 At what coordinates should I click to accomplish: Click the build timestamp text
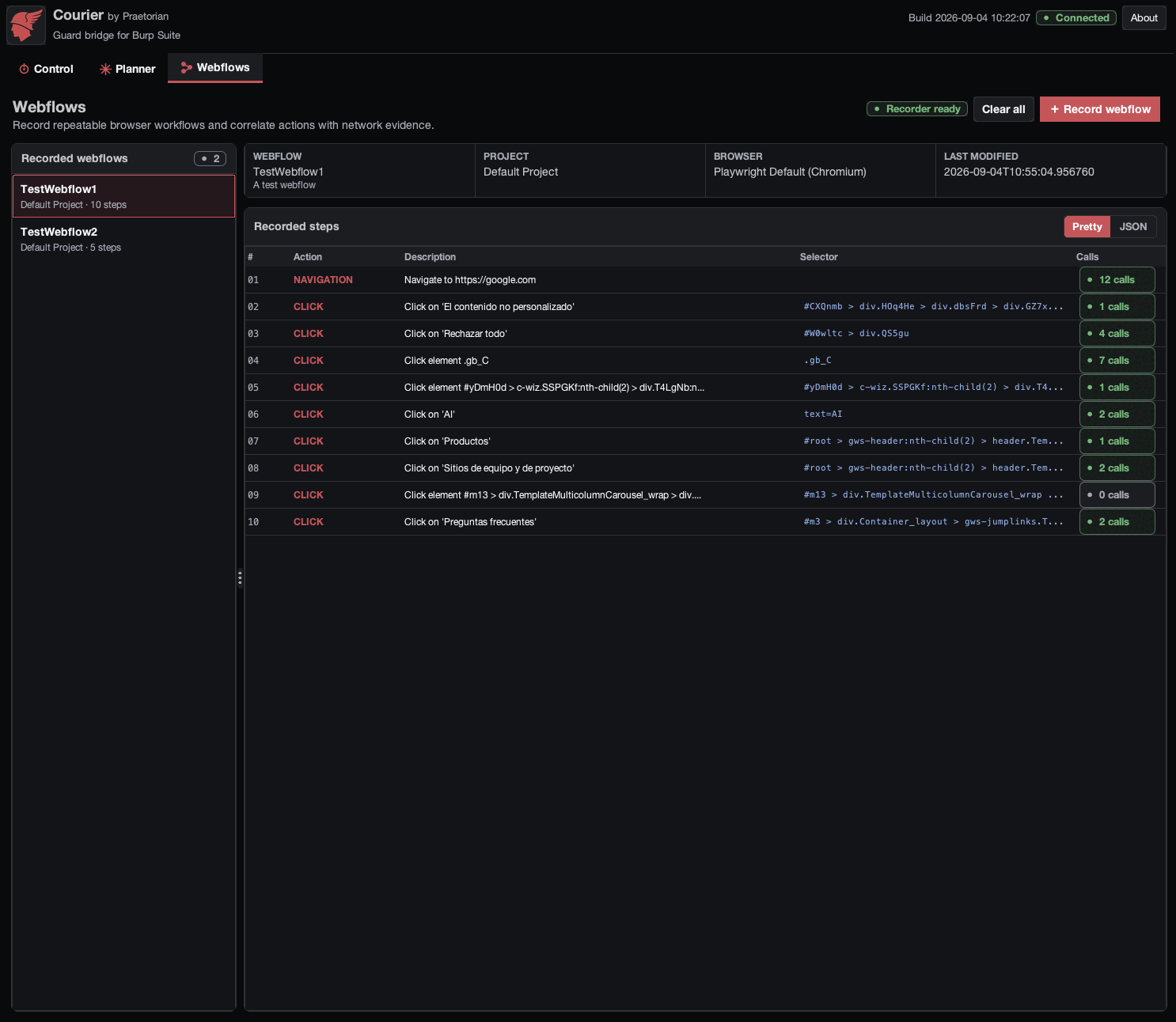(x=969, y=17)
